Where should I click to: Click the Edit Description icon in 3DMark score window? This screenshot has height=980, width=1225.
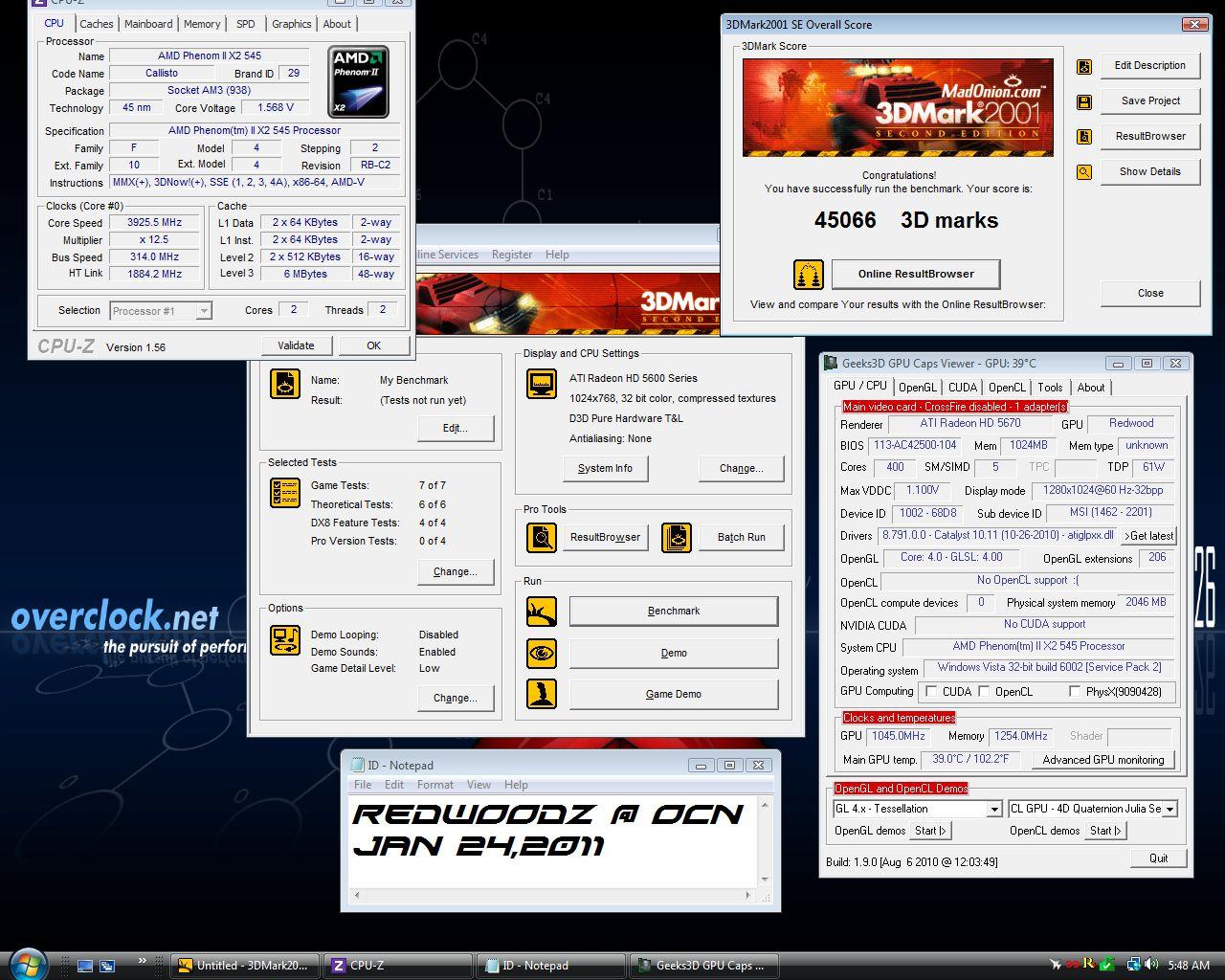(1084, 66)
